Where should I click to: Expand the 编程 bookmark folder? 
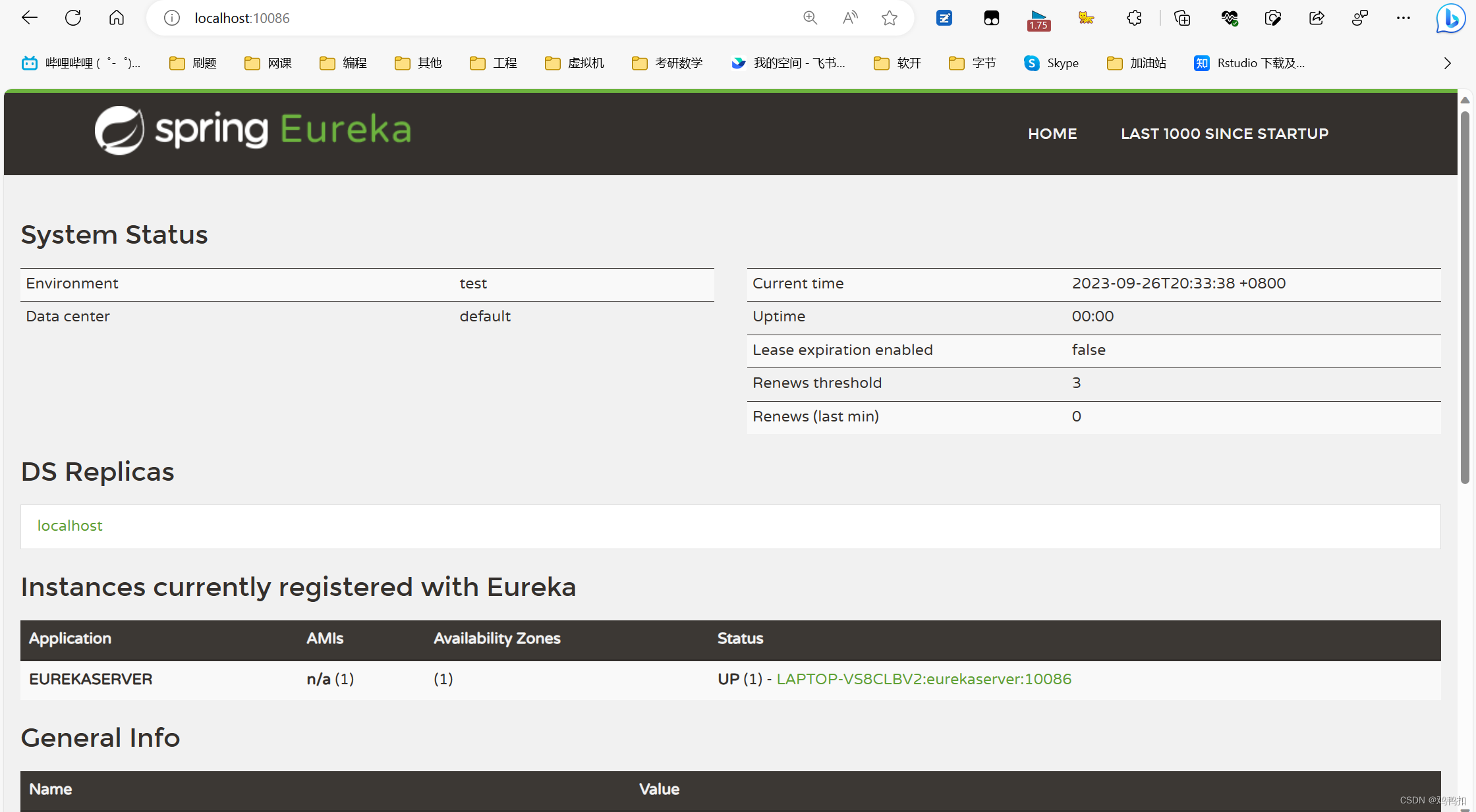pyautogui.click(x=343, y=63)
